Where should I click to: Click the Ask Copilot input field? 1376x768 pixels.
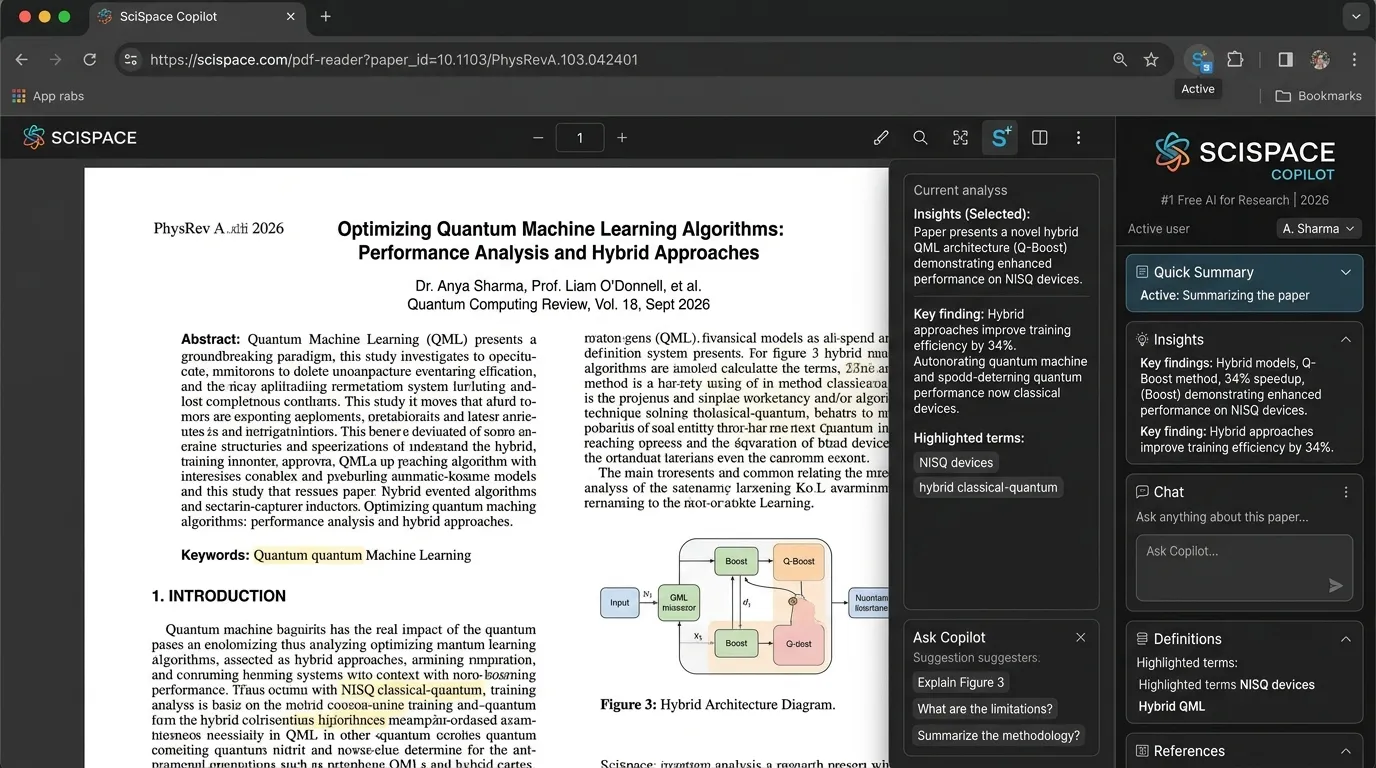[x=1244, y=568]
